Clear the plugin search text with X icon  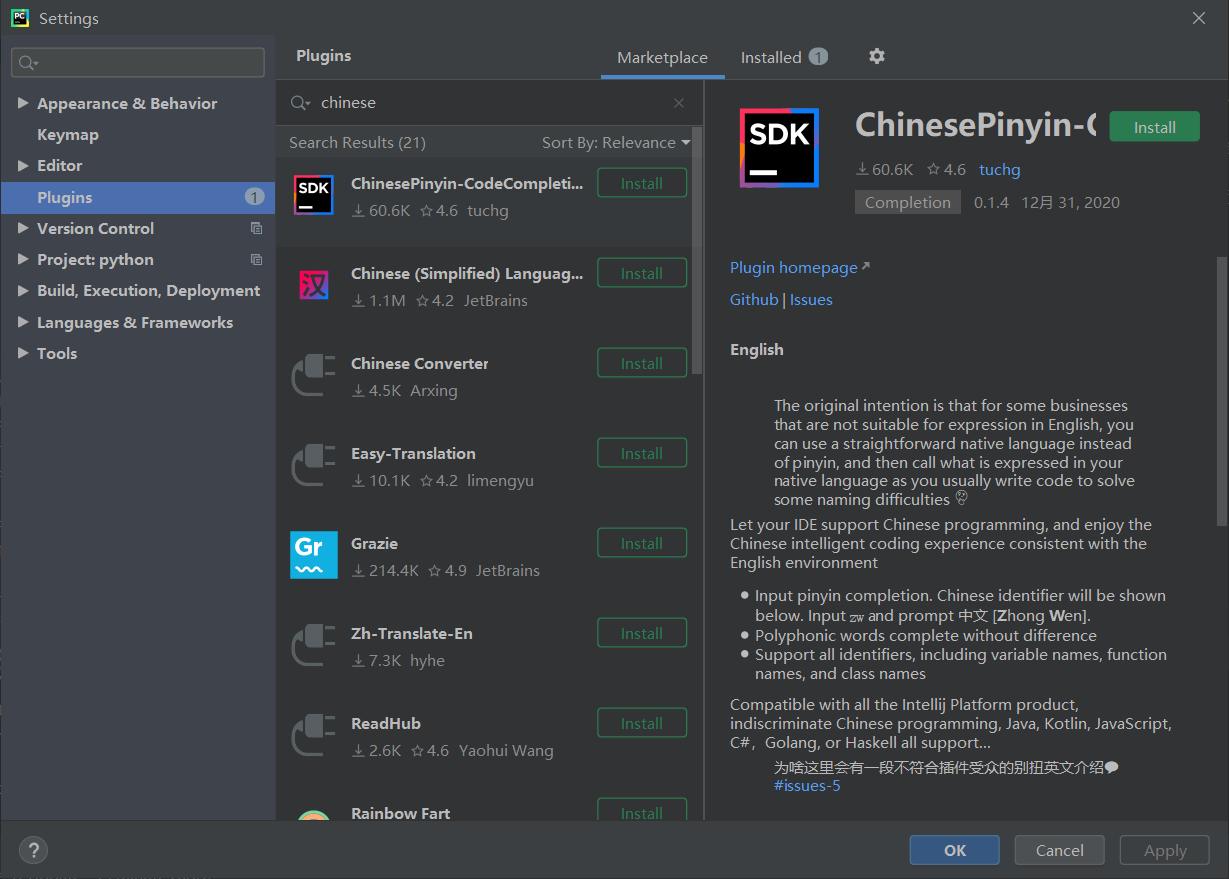pos(679,103)
